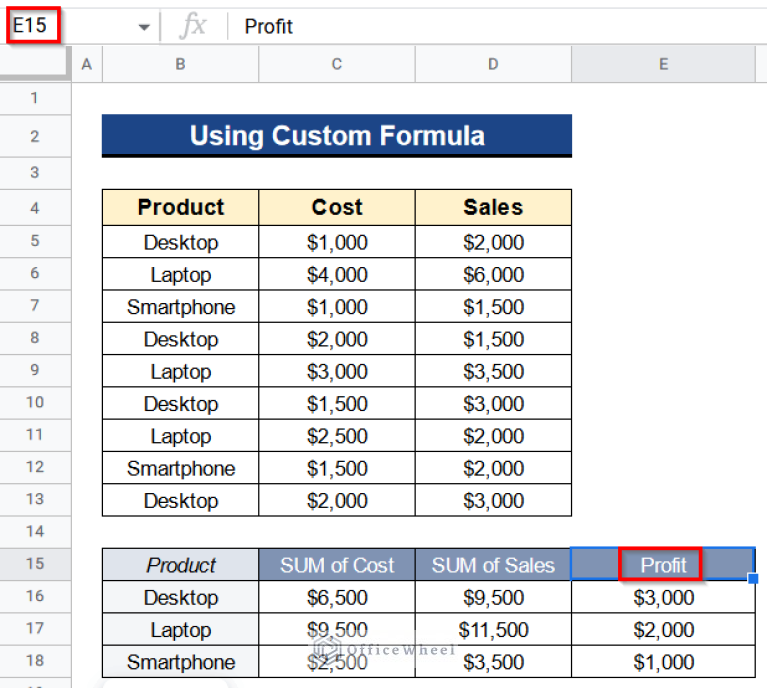Select the Sales column heading cell
Viewport: 767px width, 688px height.
[493, 207]
